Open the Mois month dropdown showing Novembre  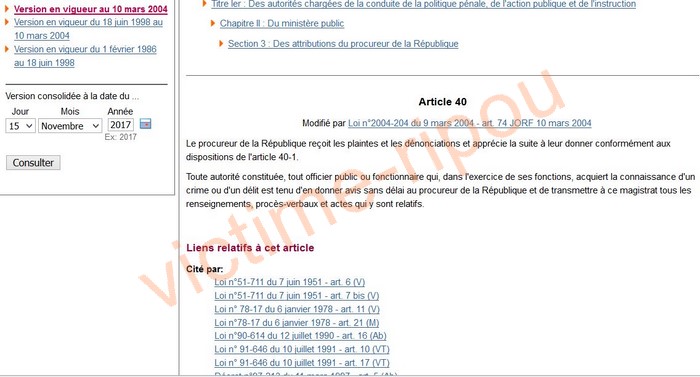click(70, 126)
